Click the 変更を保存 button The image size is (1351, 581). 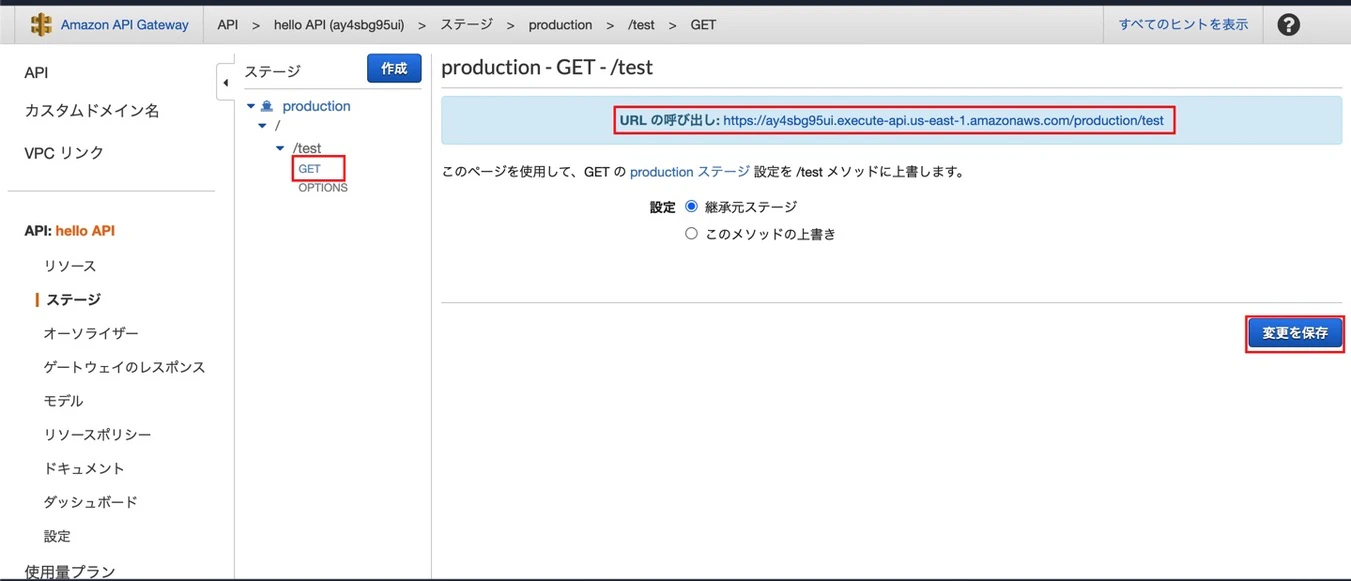point(1295,334)
